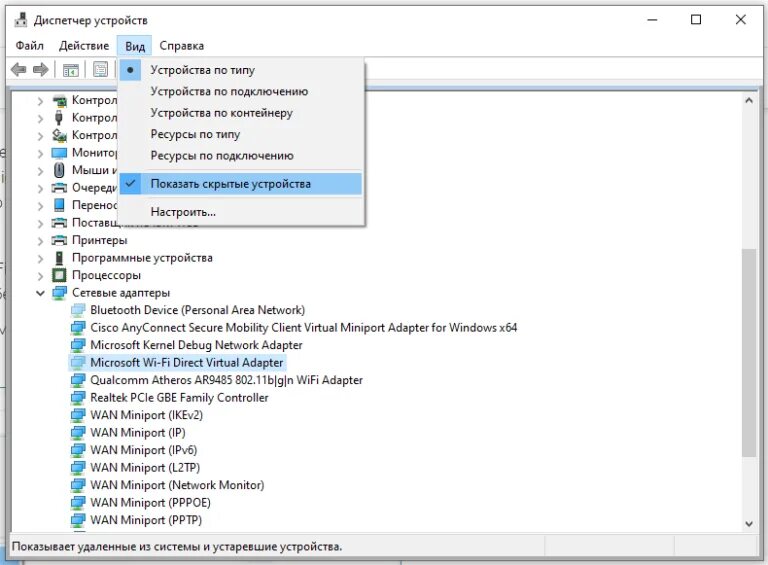Open the Справка menu
The width and height of the screenshot is (768, 565).
[181, 46]
